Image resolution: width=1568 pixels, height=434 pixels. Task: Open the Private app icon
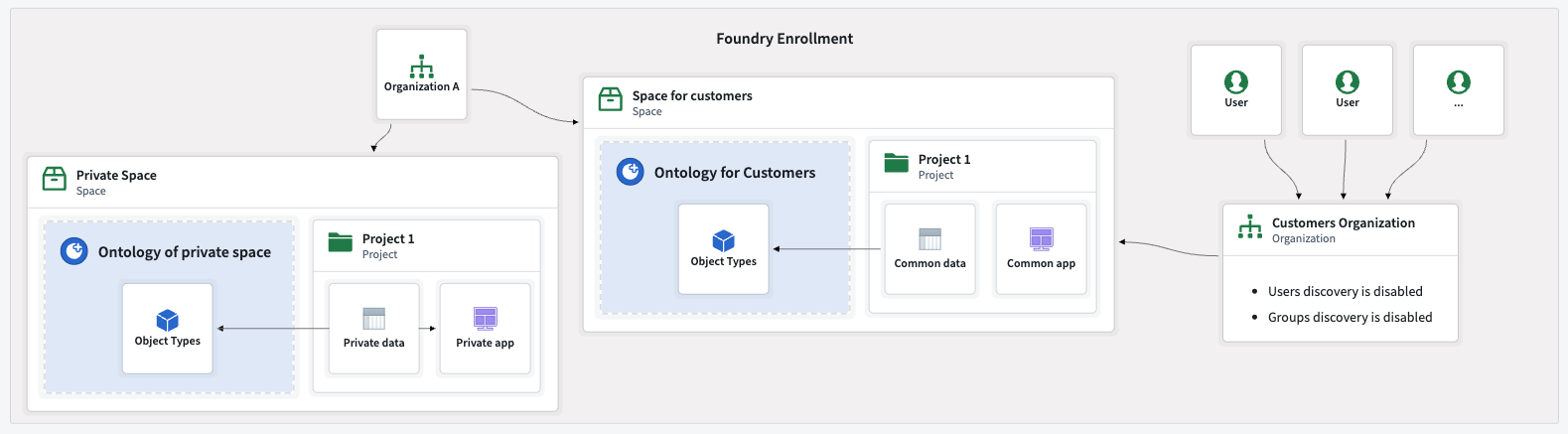(x=486, y=319)
